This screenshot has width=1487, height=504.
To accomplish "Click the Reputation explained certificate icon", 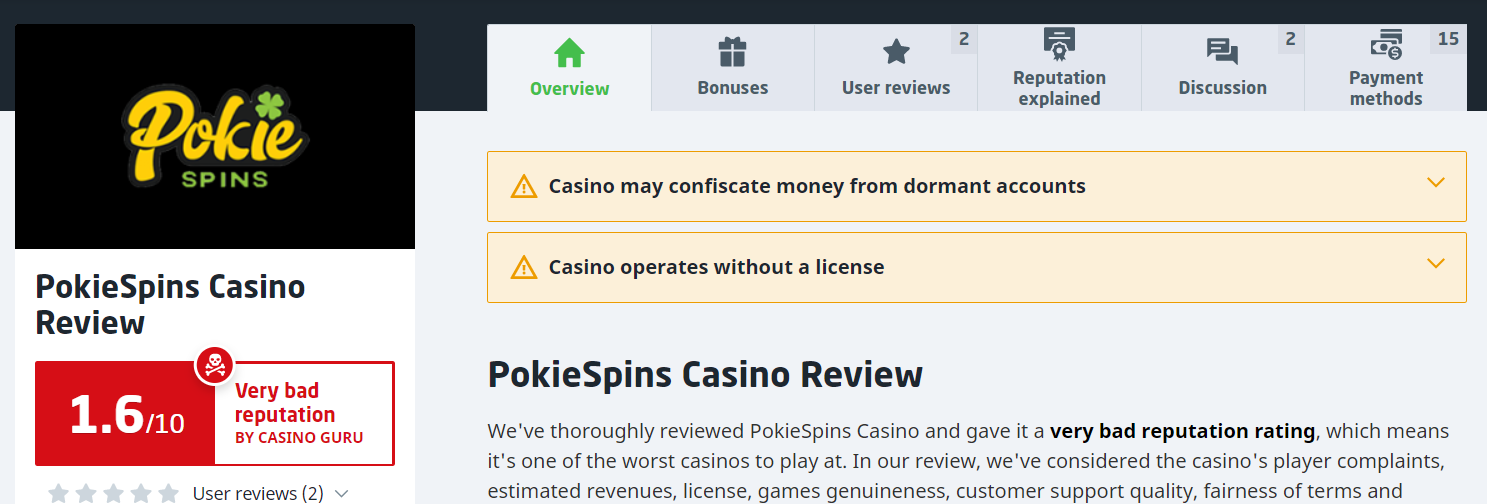I will coord(1059,44).
